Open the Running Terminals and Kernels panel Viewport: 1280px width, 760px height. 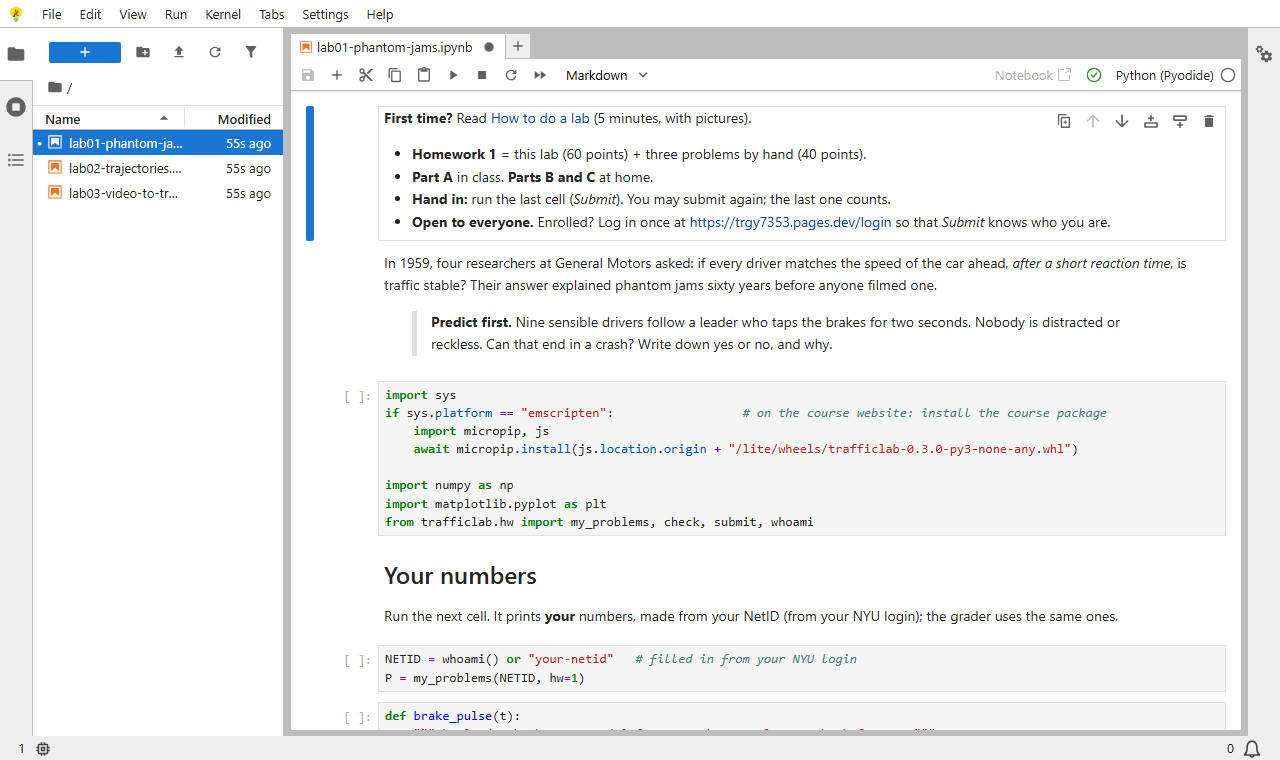pyautogui.click(x=16, y=107)
